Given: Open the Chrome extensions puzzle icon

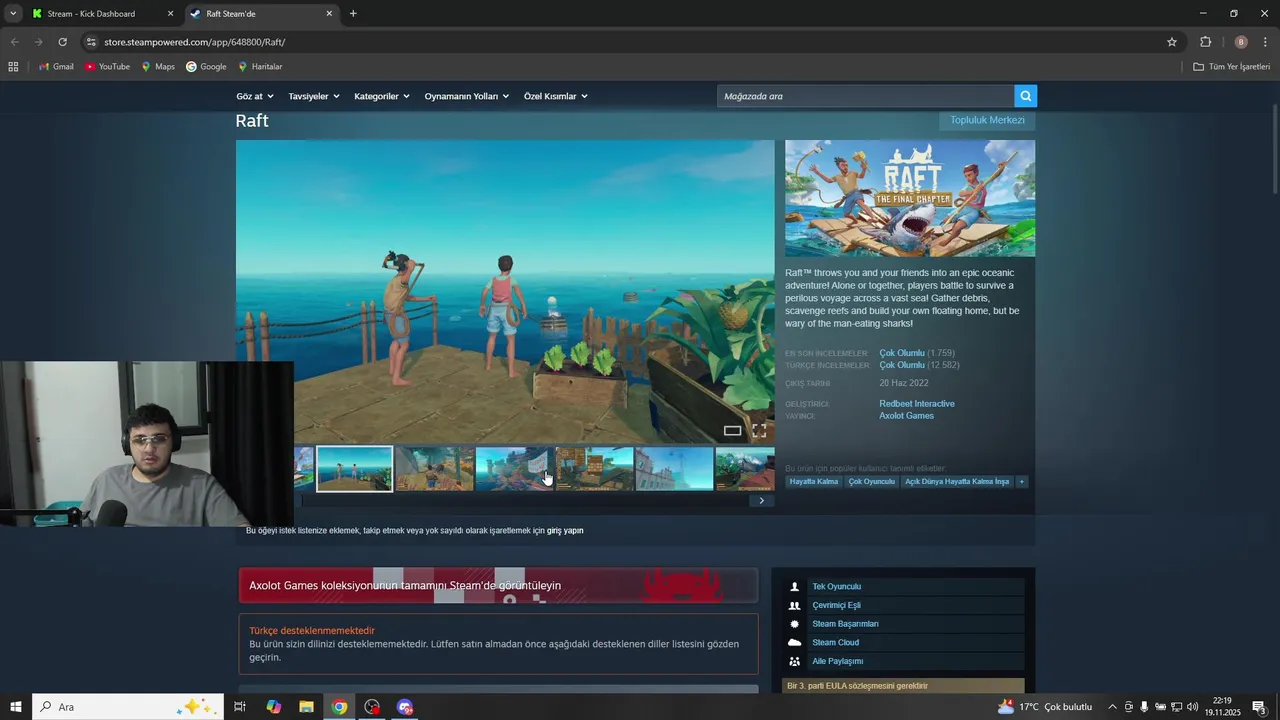Looking at the screenshot, I should (1205, 42).
